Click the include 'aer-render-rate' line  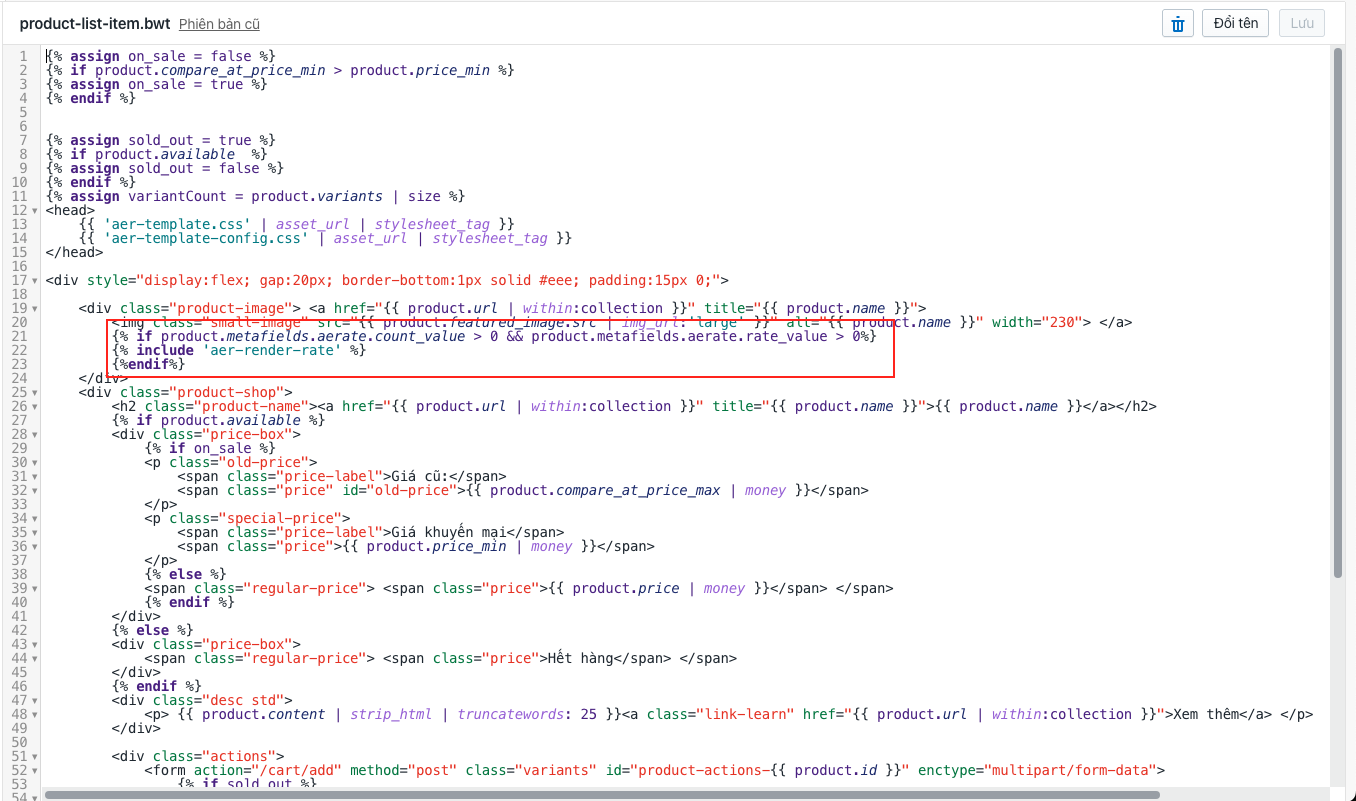pyautogui.click(x=239, y=351)
